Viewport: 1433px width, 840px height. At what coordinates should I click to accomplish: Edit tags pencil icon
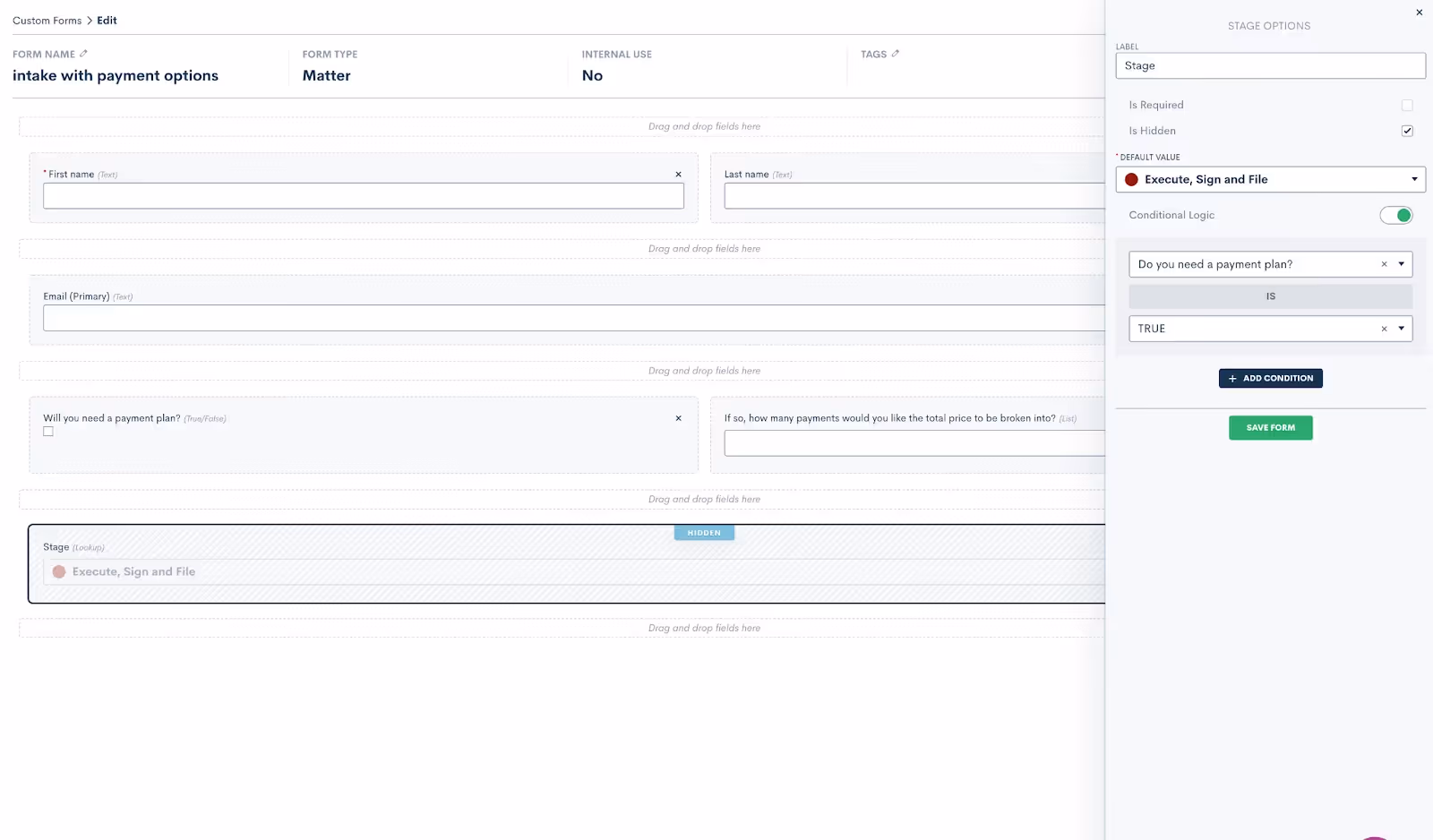895,54
